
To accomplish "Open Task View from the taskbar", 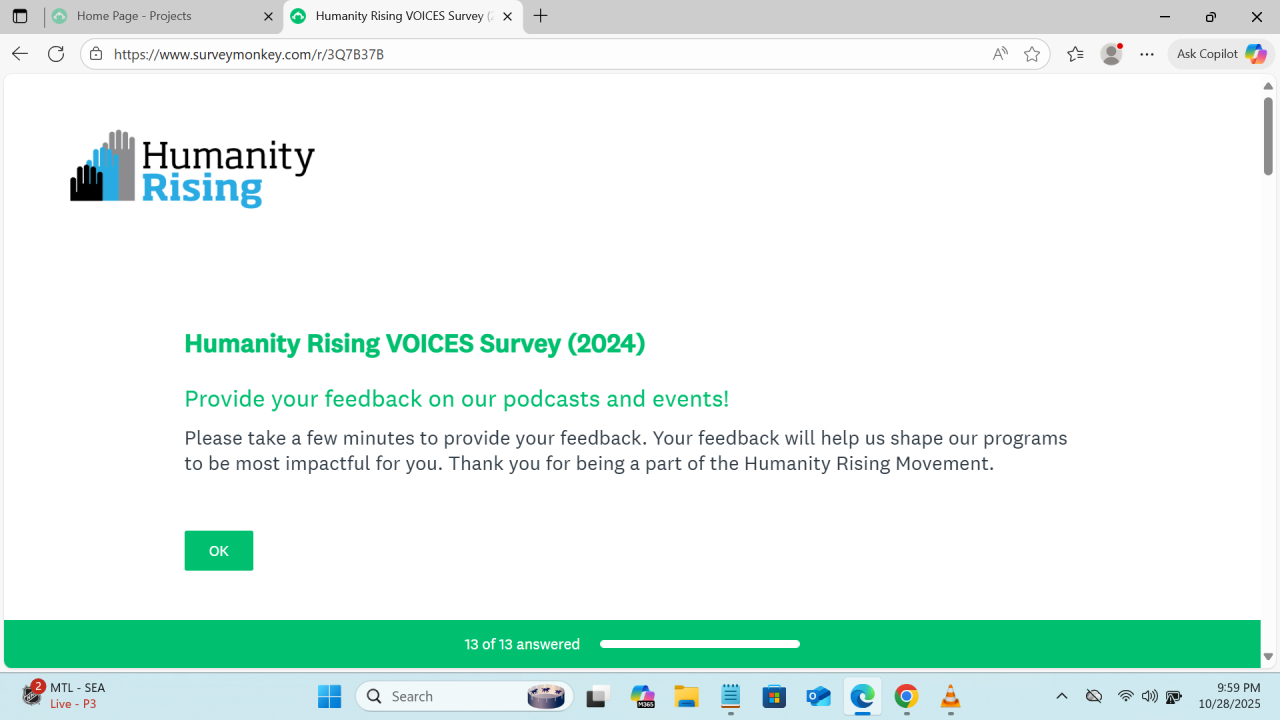I will click(x=598, y=696).
